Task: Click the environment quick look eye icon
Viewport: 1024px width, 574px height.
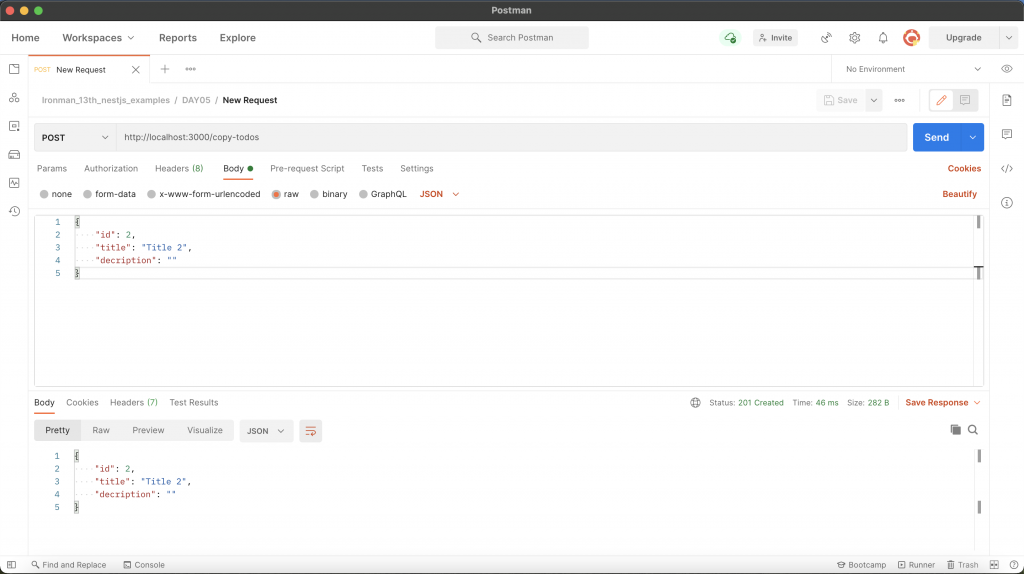Action: [x=1007, y=69]
